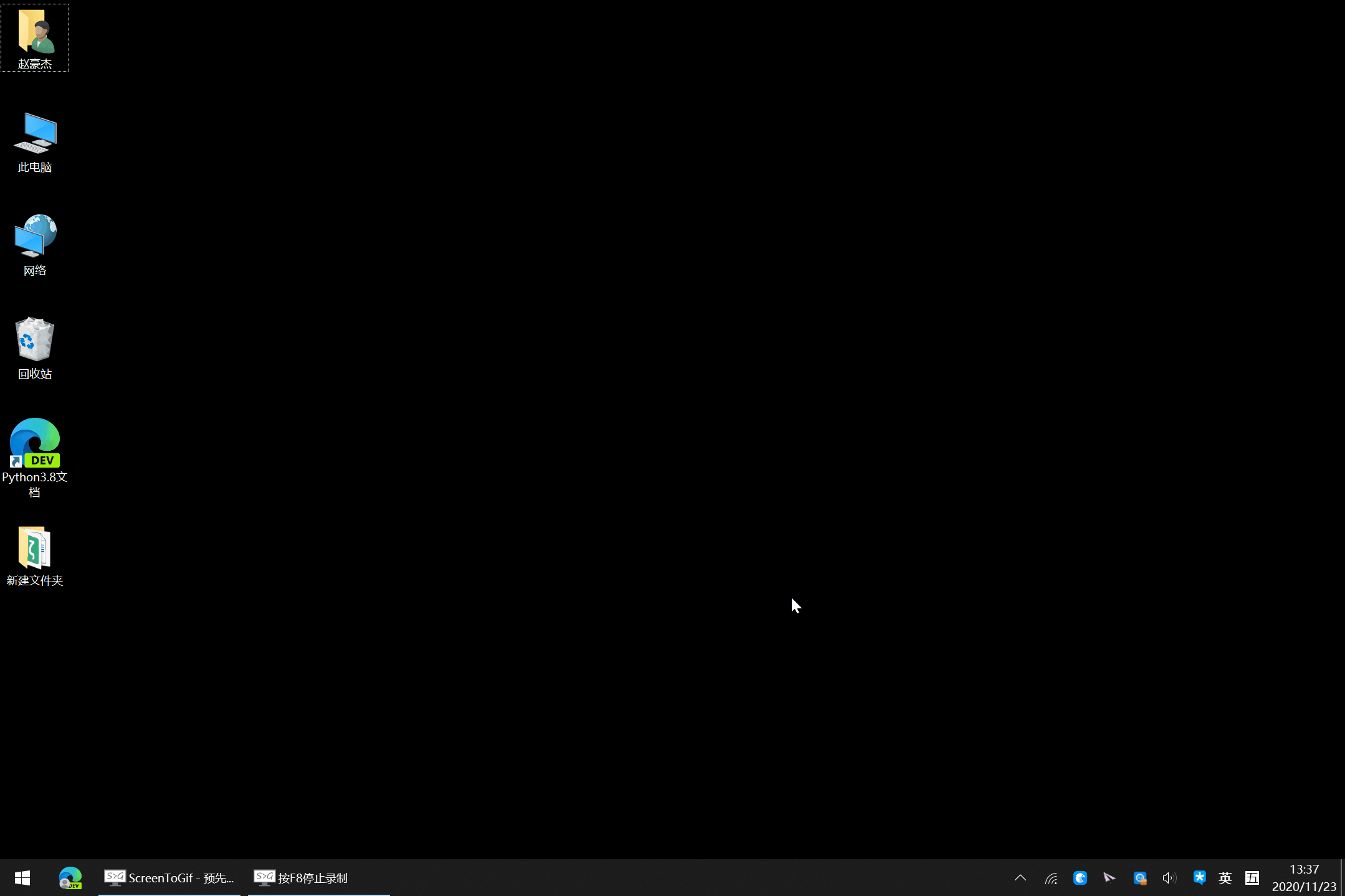Click the blue asterisk chat bubble tray icon

pyautogui.click(x=1199, y=878)
